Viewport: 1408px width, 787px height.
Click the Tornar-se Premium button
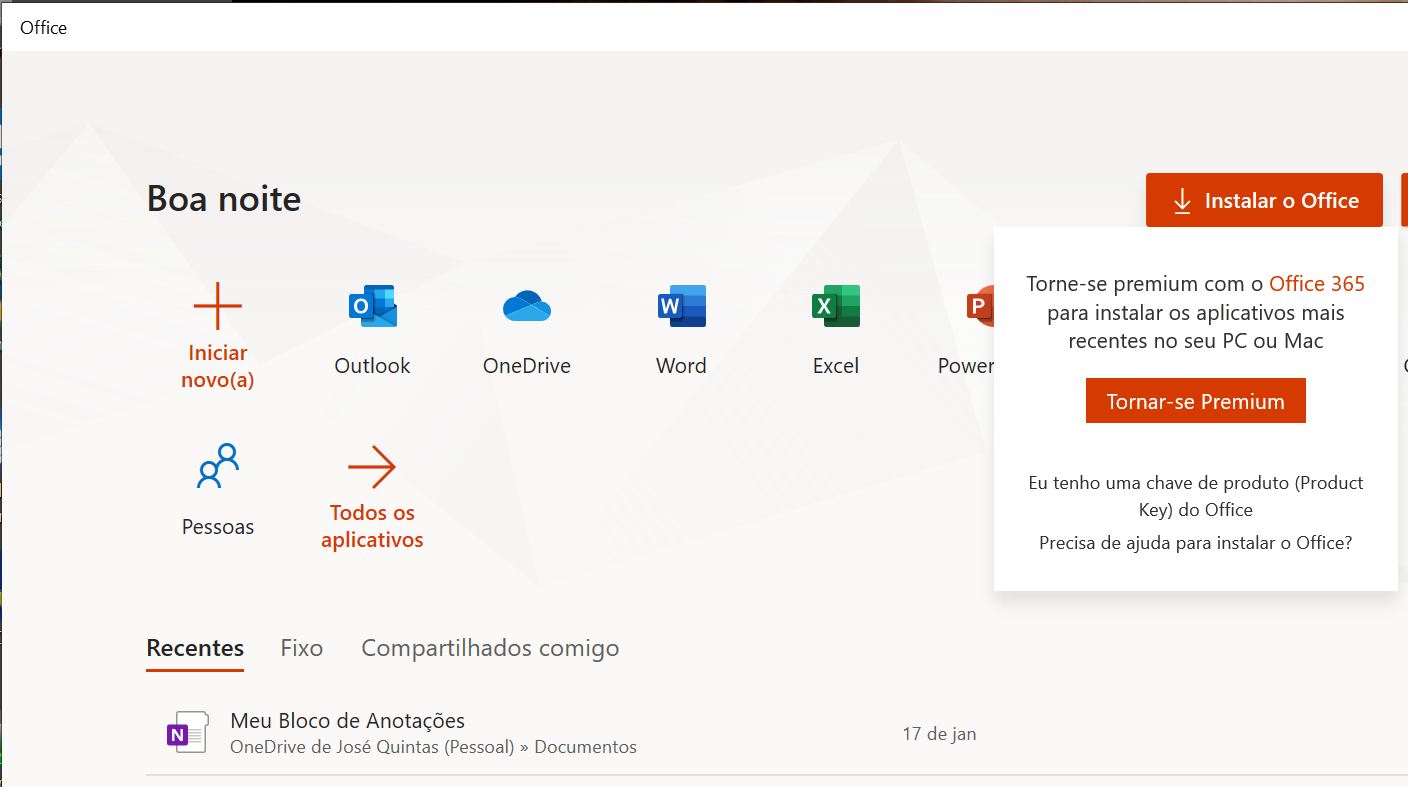(x=1196, y=401)
